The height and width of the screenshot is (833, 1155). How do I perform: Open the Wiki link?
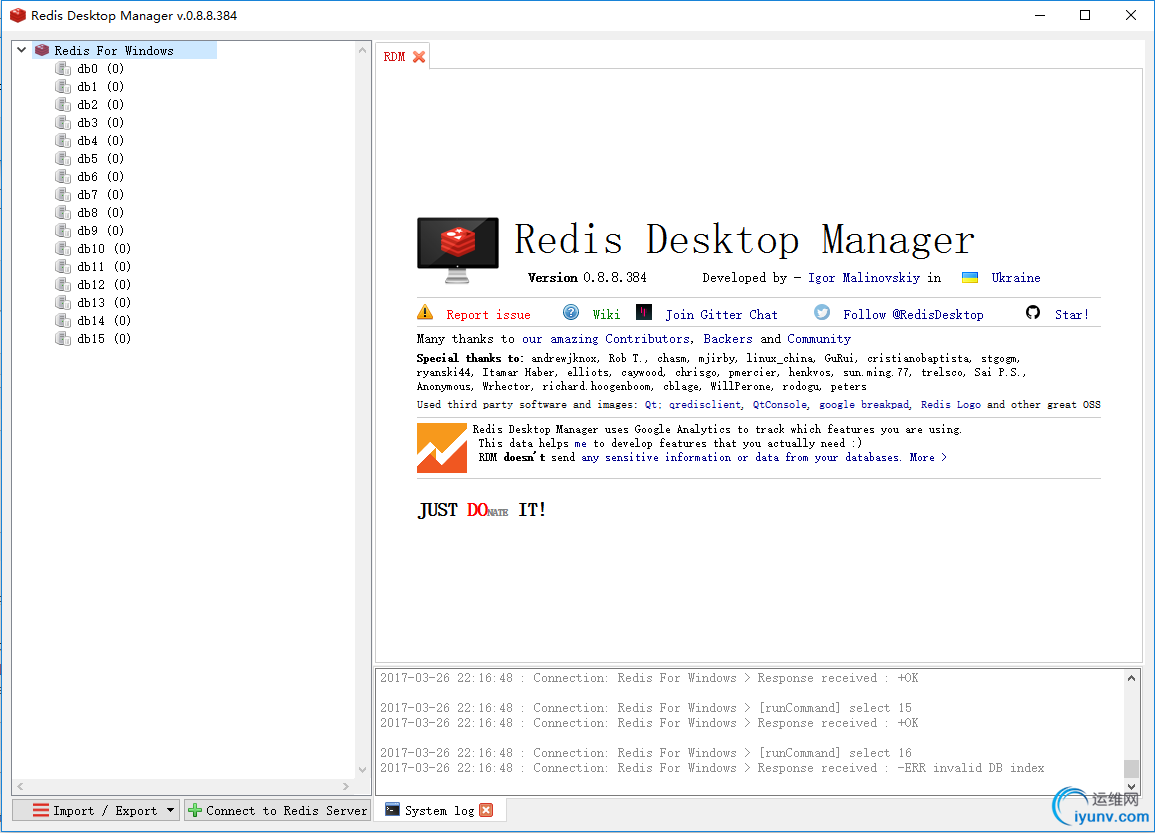(x=606, y=314)
